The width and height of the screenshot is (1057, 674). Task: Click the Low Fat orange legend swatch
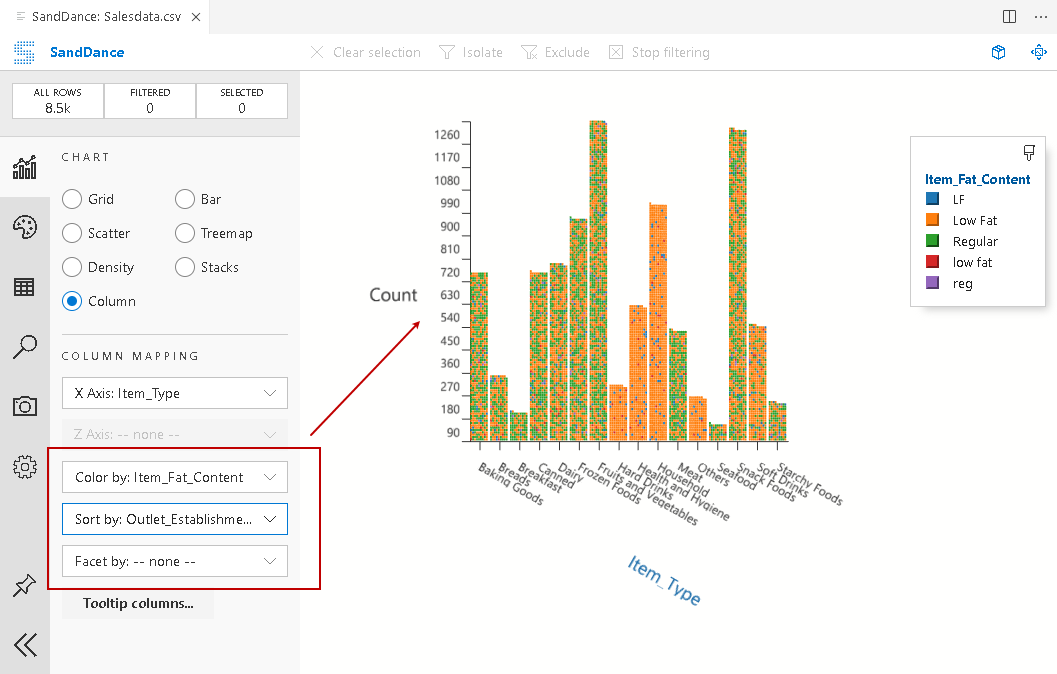pos(932,220)
